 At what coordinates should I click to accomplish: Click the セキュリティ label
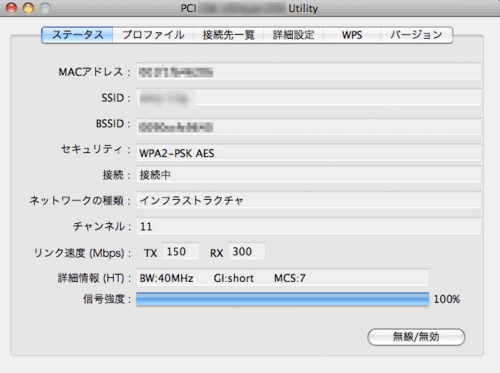pyautogui.click(x=96, y=149)
